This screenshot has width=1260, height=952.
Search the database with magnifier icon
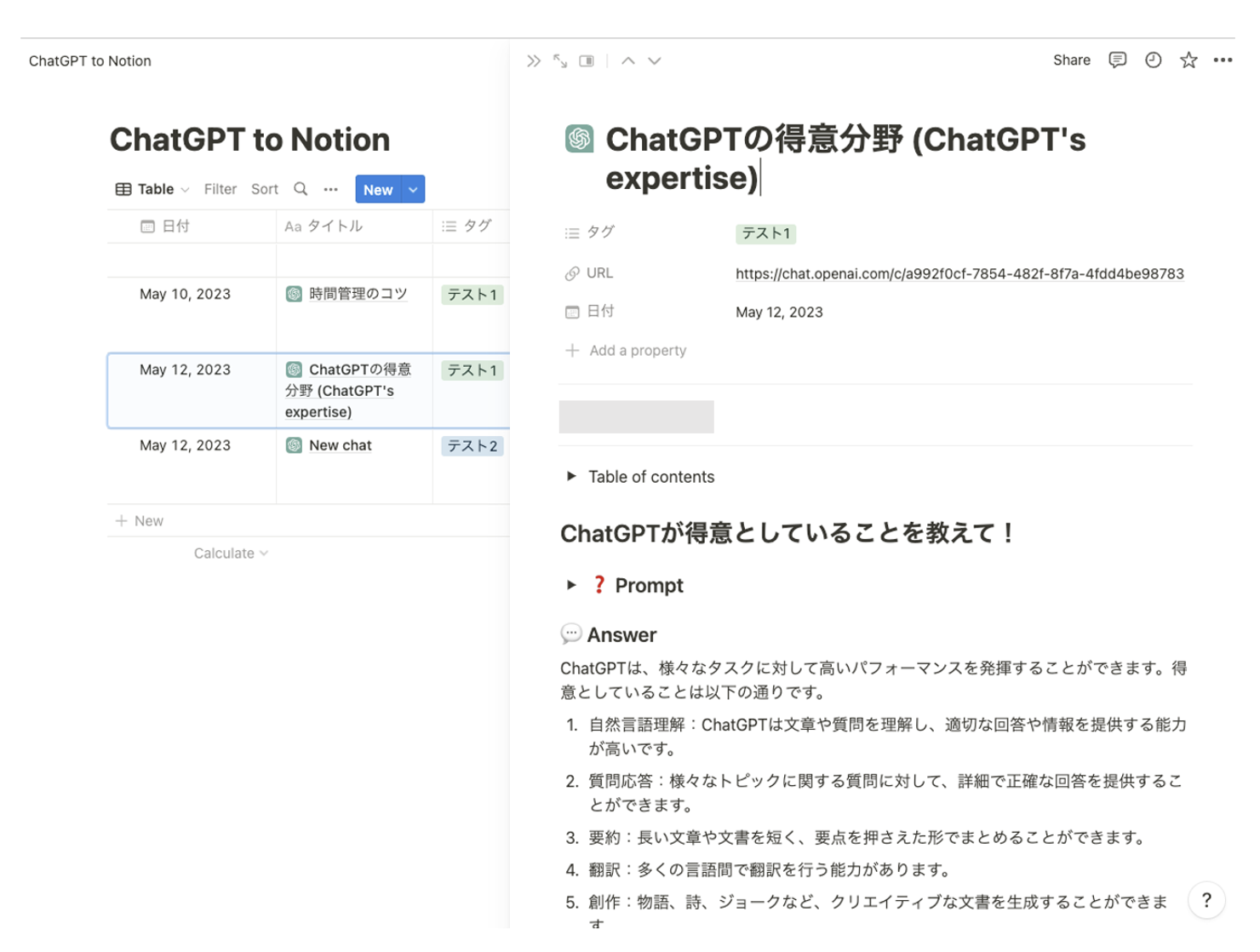pos(301,189)
